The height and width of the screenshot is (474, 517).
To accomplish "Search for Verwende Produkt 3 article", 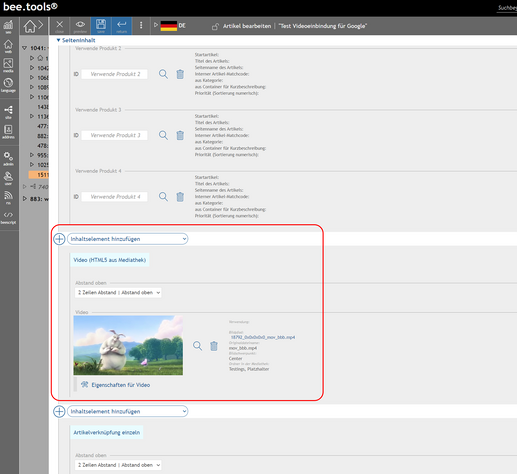I will (163, 135).
